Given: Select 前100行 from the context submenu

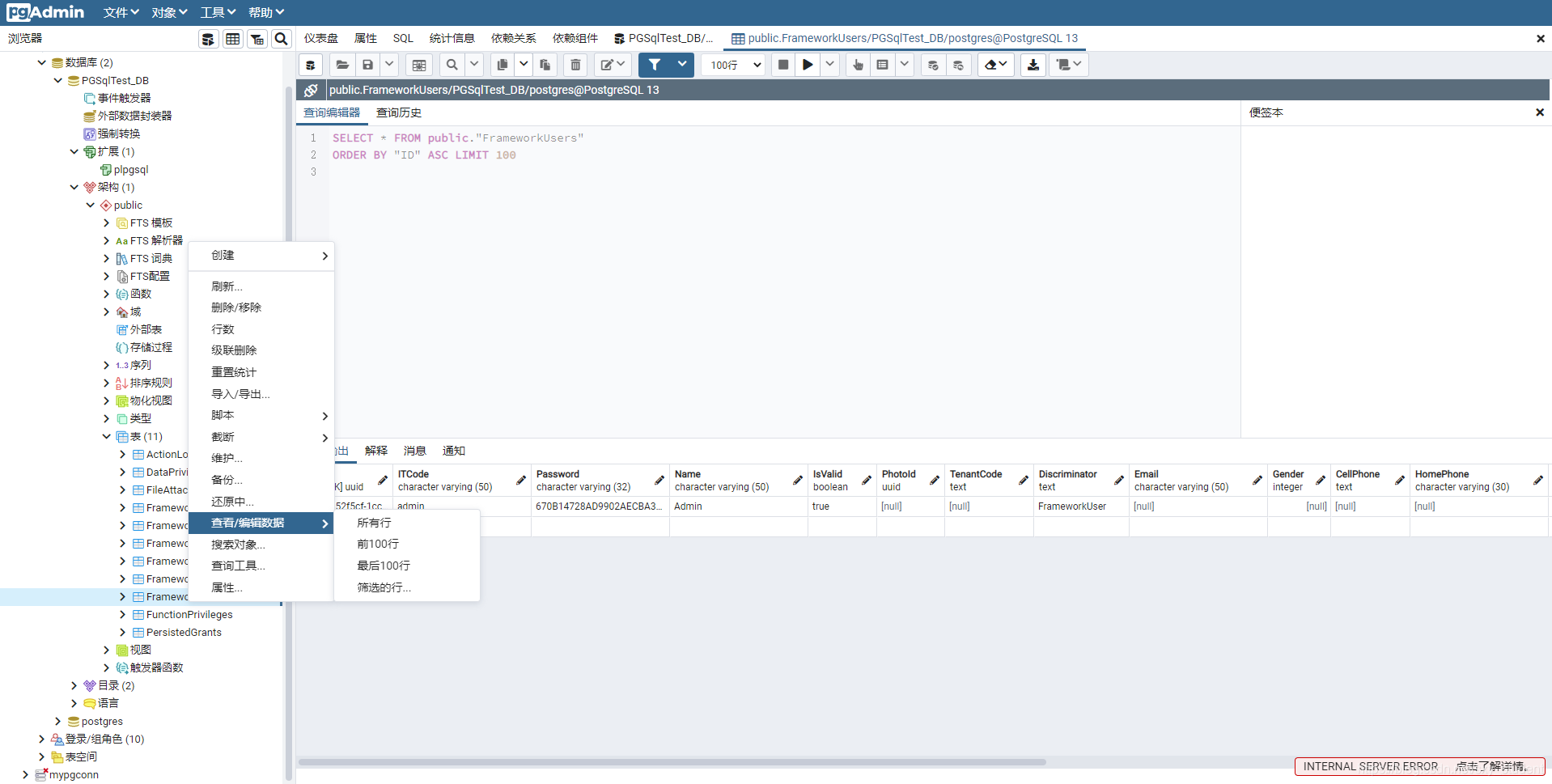Looking at the screenshot, I should [377, 544].
